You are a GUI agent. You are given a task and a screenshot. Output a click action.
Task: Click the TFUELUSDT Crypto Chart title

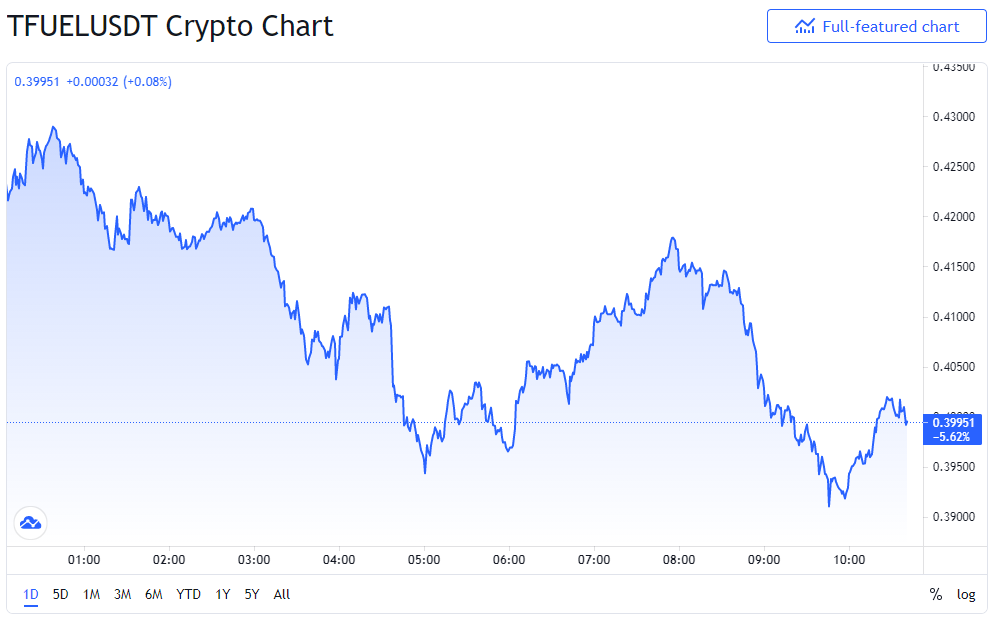[170, 27]
